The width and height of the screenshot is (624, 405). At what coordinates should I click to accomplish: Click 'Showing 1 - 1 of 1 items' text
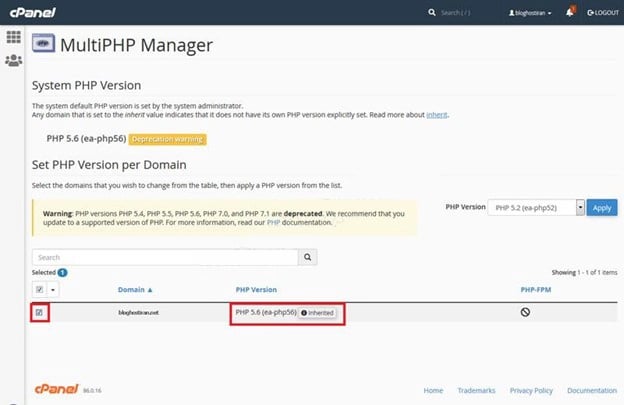coord(584,273)
